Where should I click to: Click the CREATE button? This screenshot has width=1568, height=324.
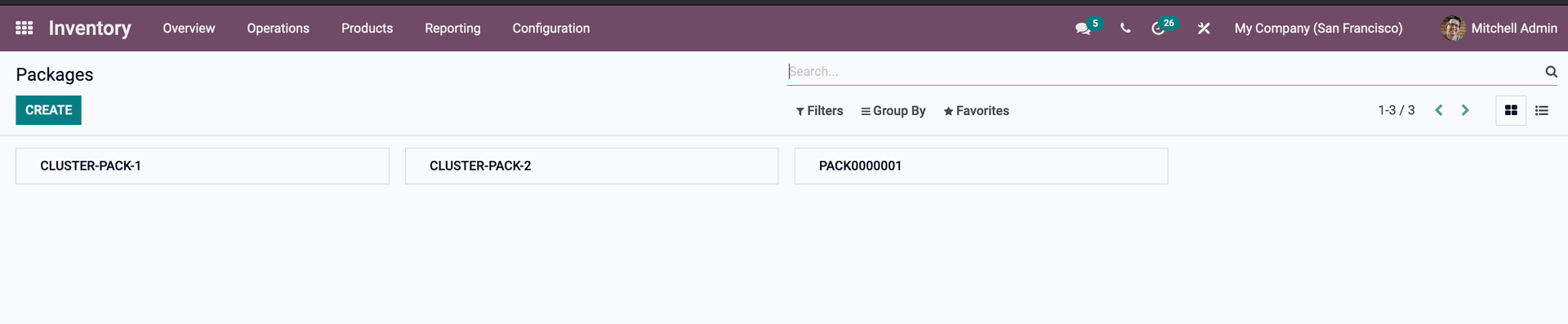point(48,110)
